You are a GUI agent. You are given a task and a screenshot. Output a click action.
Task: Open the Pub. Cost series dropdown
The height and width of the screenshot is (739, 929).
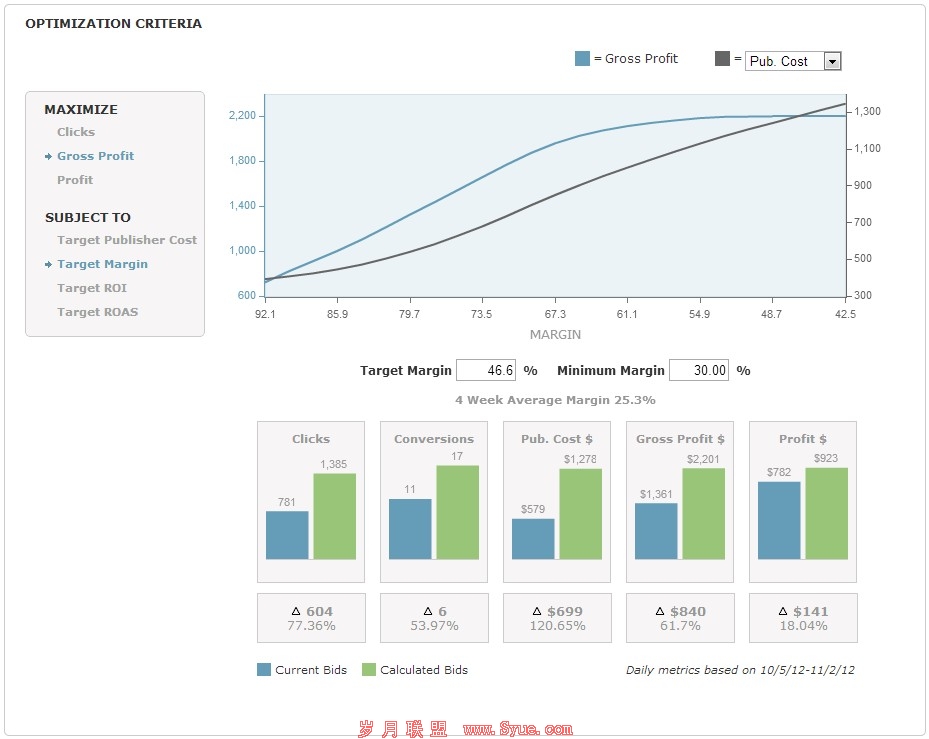click(785, 61)
